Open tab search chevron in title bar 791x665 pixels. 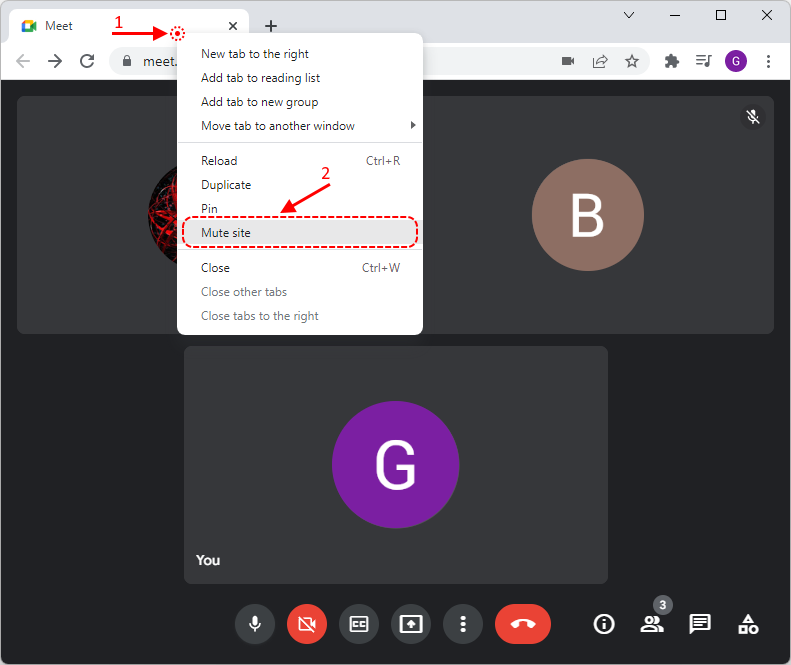[629, 15]
